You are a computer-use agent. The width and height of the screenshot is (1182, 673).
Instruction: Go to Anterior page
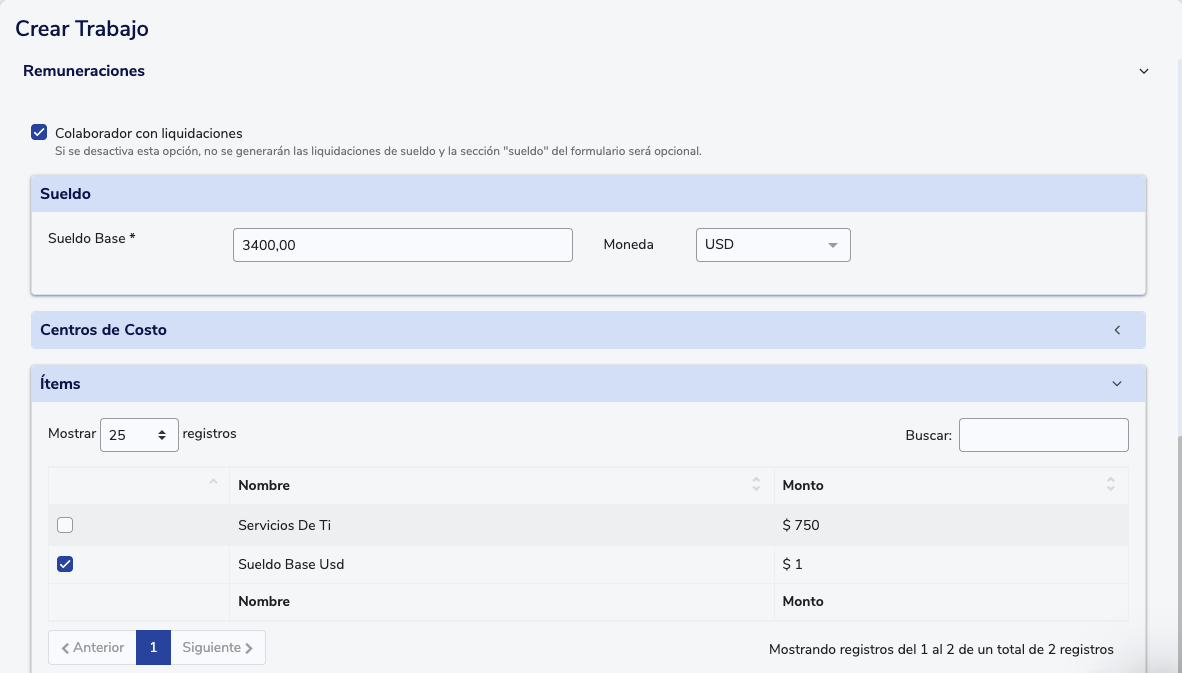92,648
